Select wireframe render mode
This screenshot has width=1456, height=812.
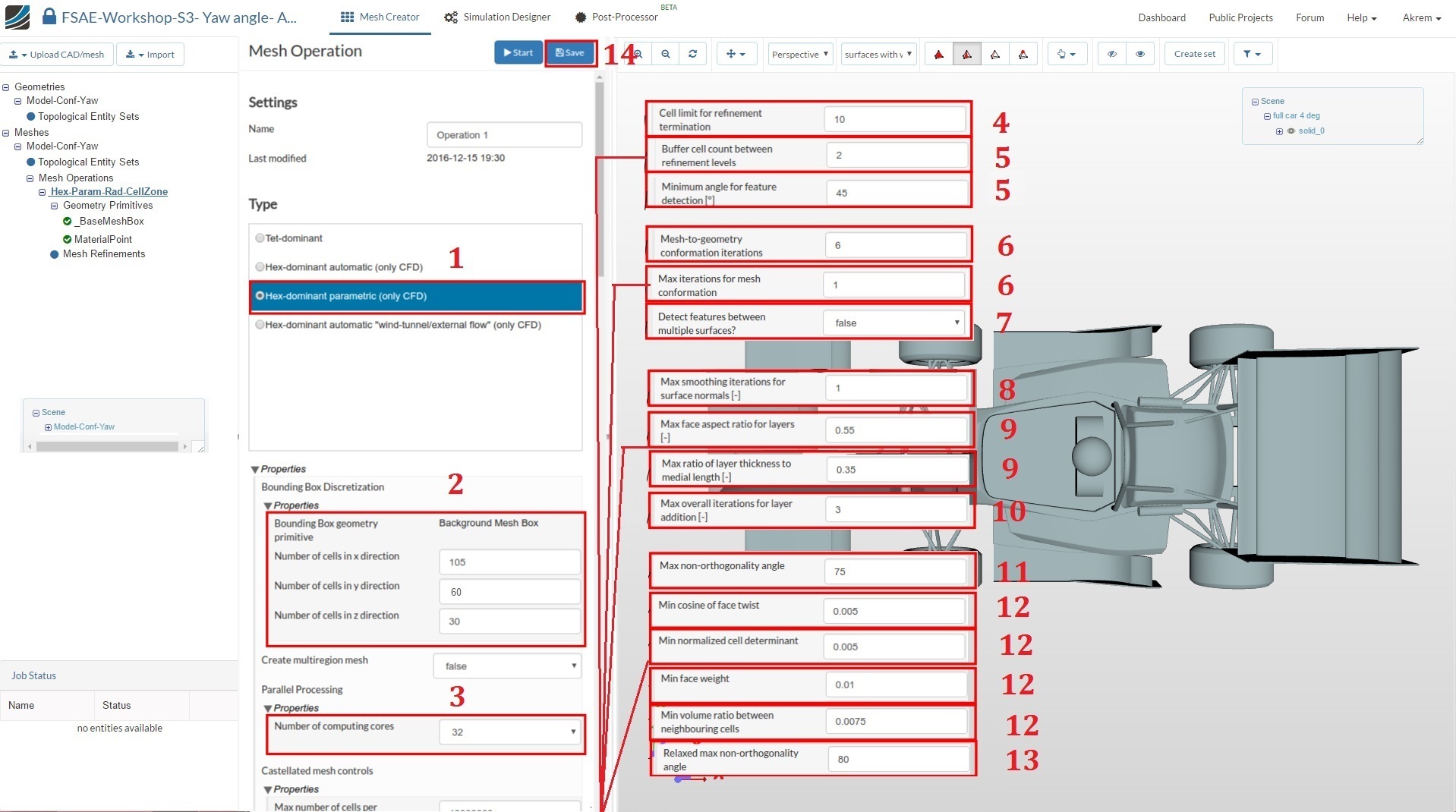tap(995, 54)
